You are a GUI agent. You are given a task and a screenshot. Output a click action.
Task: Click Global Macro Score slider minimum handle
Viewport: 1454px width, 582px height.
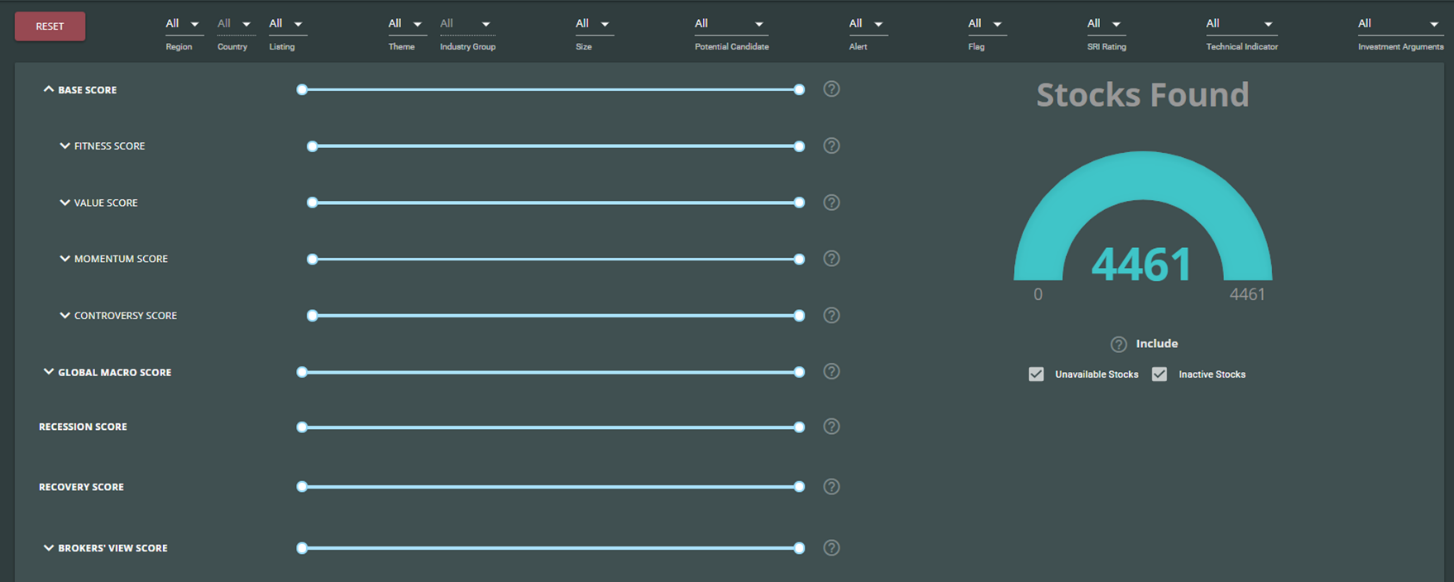(302, 372)
